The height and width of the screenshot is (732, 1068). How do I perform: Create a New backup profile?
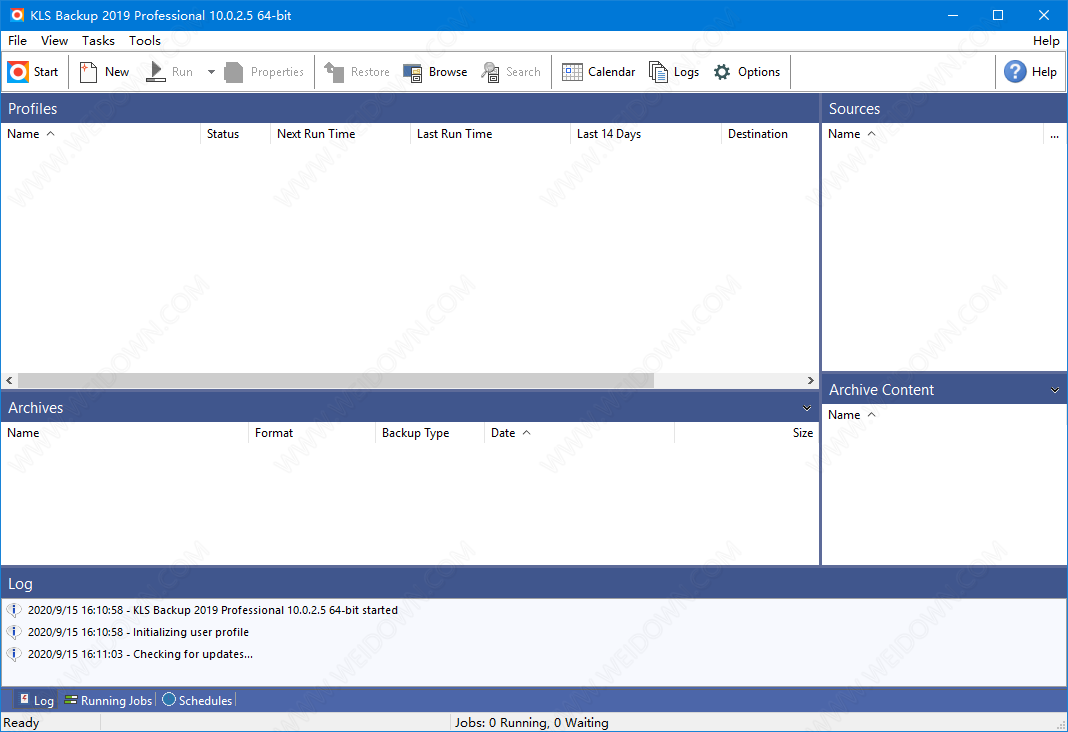[104, 71]
